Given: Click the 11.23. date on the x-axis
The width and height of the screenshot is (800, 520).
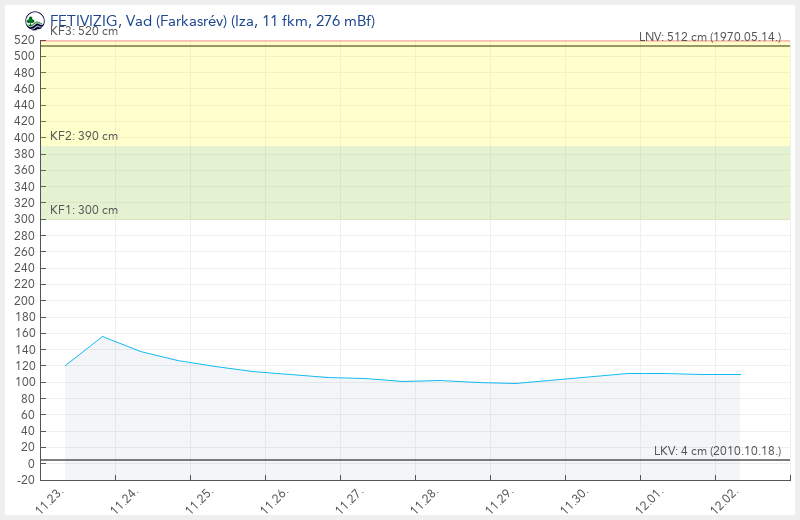Looking at the screenshot, I should point(50,500).
